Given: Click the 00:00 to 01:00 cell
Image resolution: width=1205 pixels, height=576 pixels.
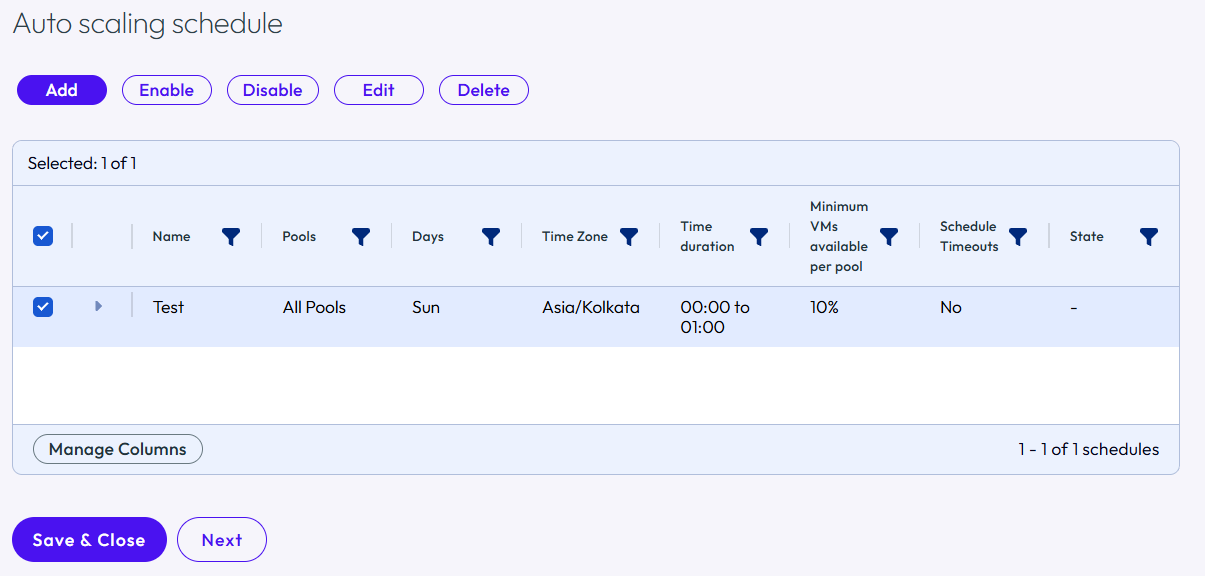Looking at the screenshot, I should (715, 317).
